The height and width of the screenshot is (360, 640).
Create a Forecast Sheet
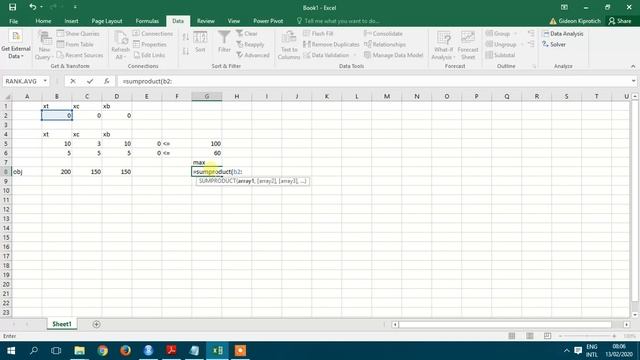pyautogui.click(x=468, y=45)
